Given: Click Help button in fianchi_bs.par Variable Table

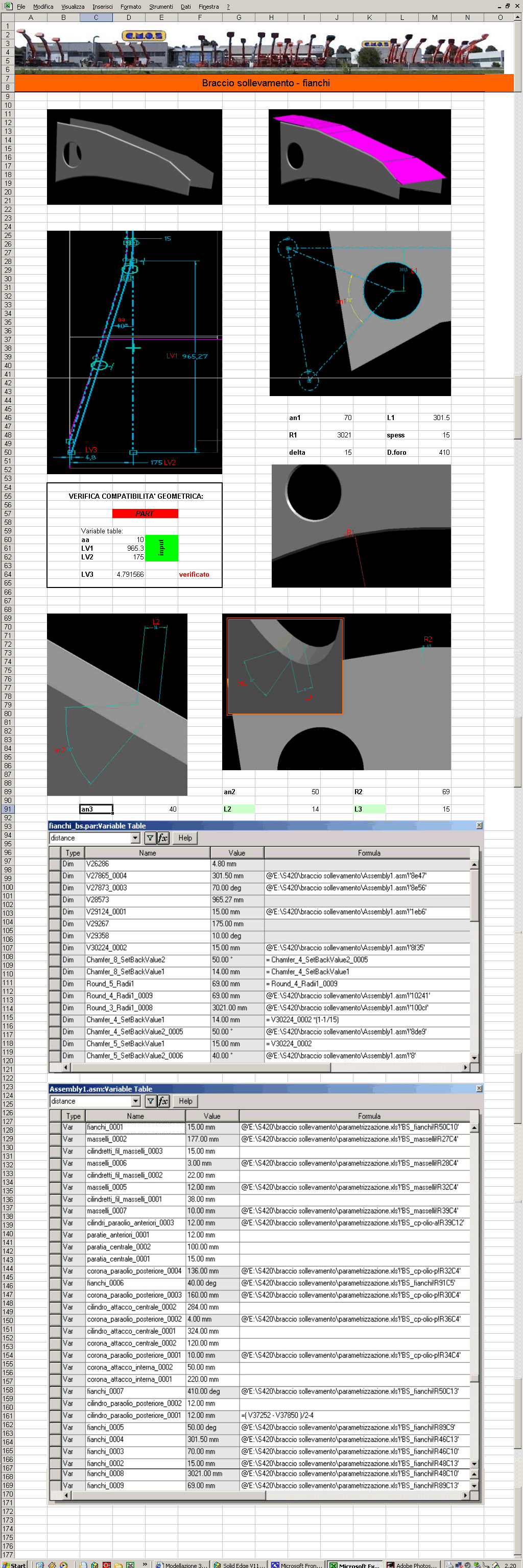Looking at the screenshot, I should (x=185, y=838).
